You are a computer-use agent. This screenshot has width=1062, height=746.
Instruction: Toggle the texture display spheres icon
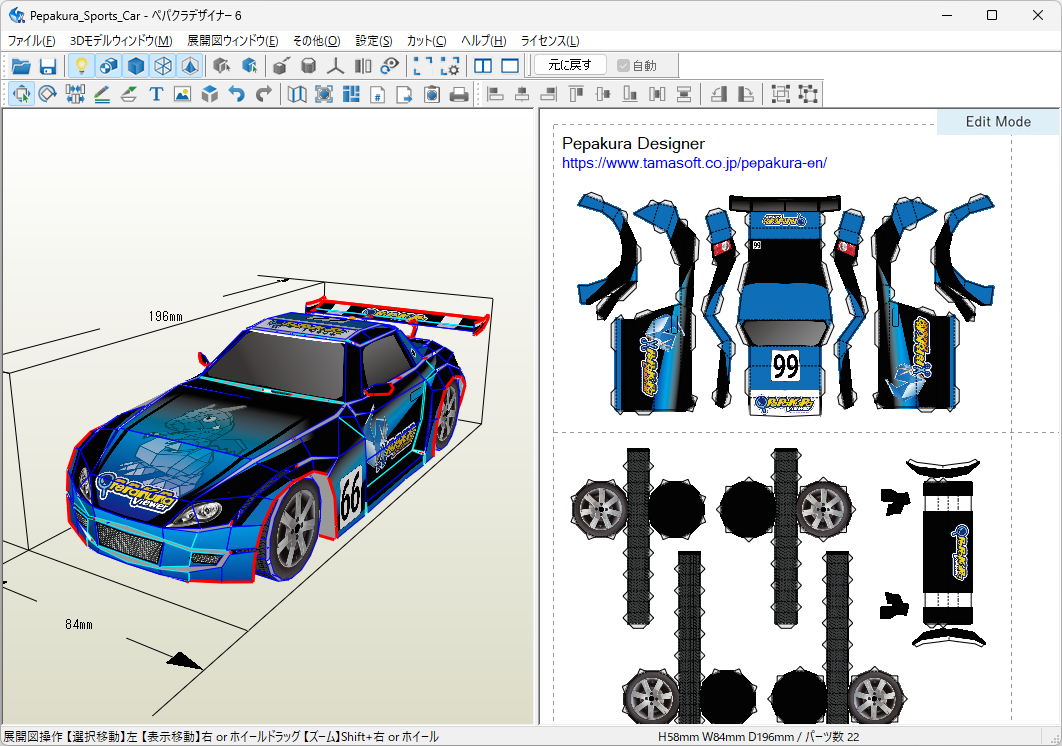(108, 66)
